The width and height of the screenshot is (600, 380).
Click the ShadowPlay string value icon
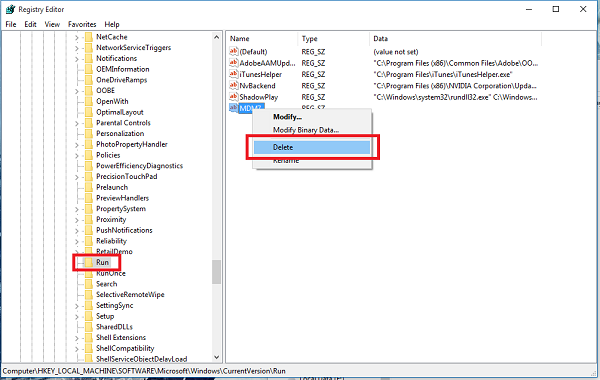point(233,97)
